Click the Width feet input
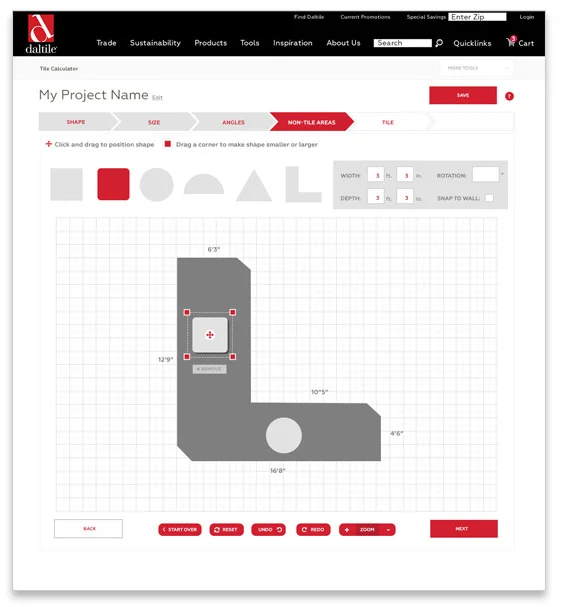This screenshot has width=565, height=607. (376, 175)
